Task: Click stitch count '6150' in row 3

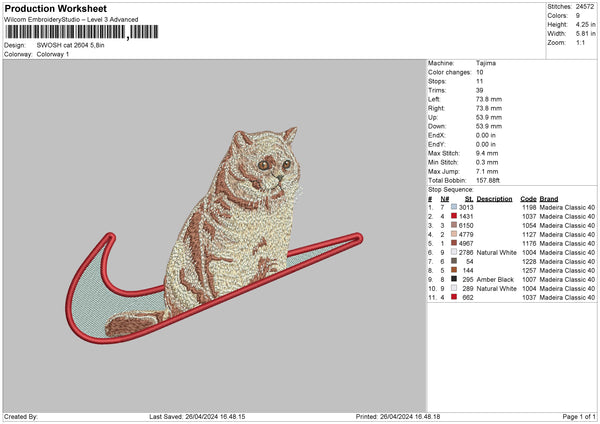Action: pyautogui.click(x=466, y=225)
